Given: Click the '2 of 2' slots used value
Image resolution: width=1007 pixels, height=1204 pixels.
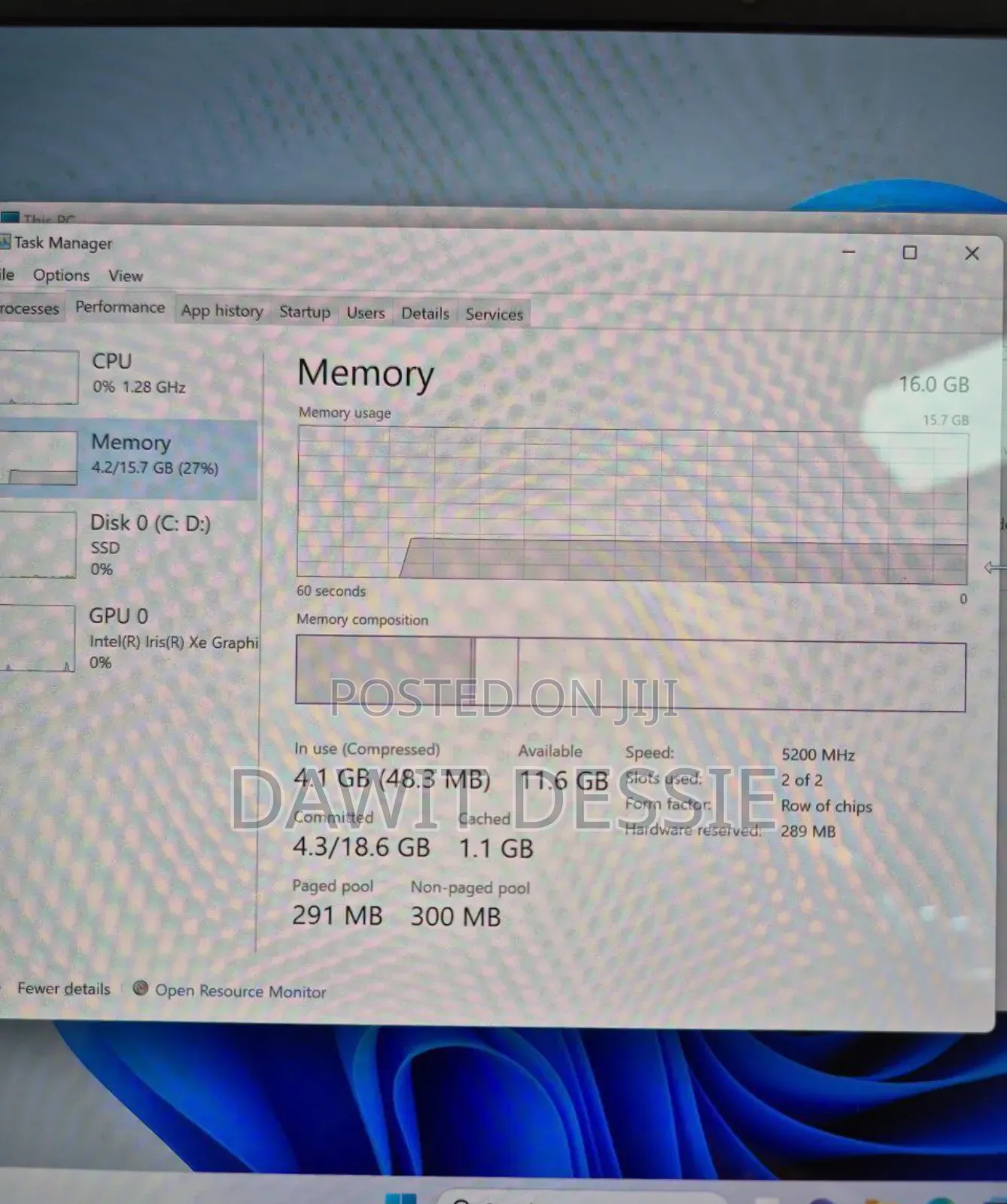Looking at the screenshot, I should 802,780.
